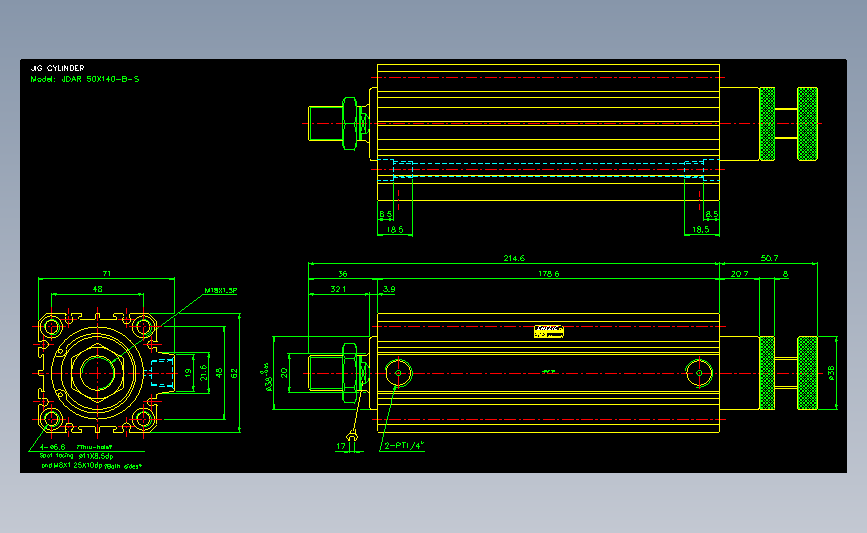
Task: Select the 19 dimension text
Action: (x=188, y=374)
